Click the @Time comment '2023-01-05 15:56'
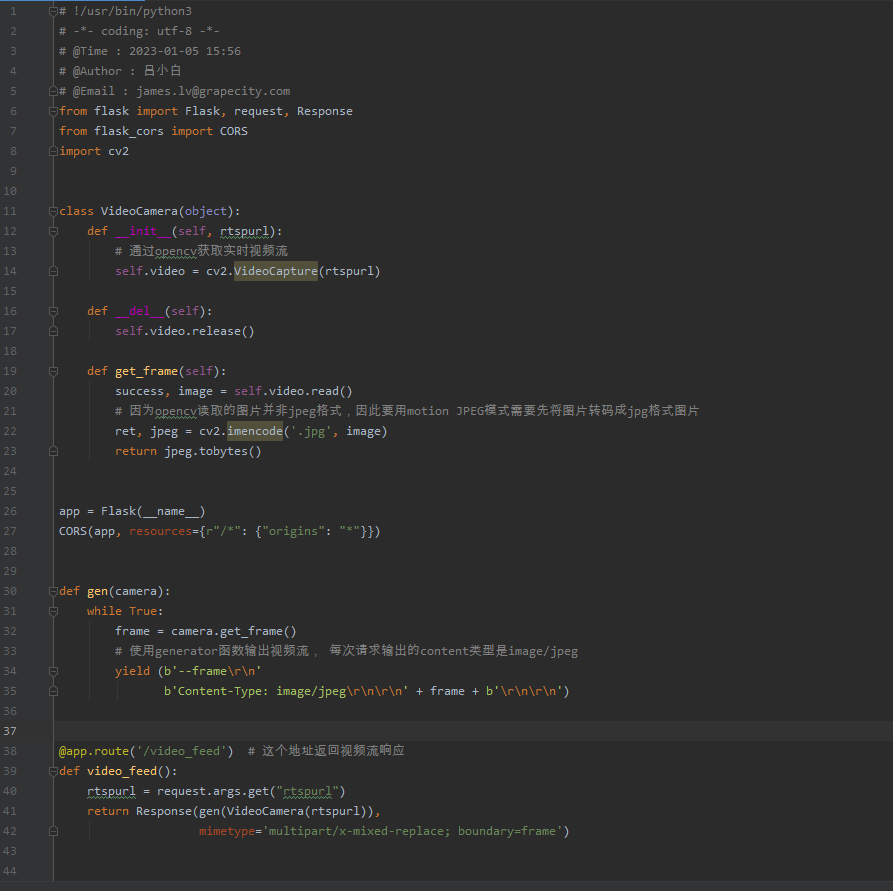Viewport: 893px width, 891px height. tap(185, 51)
